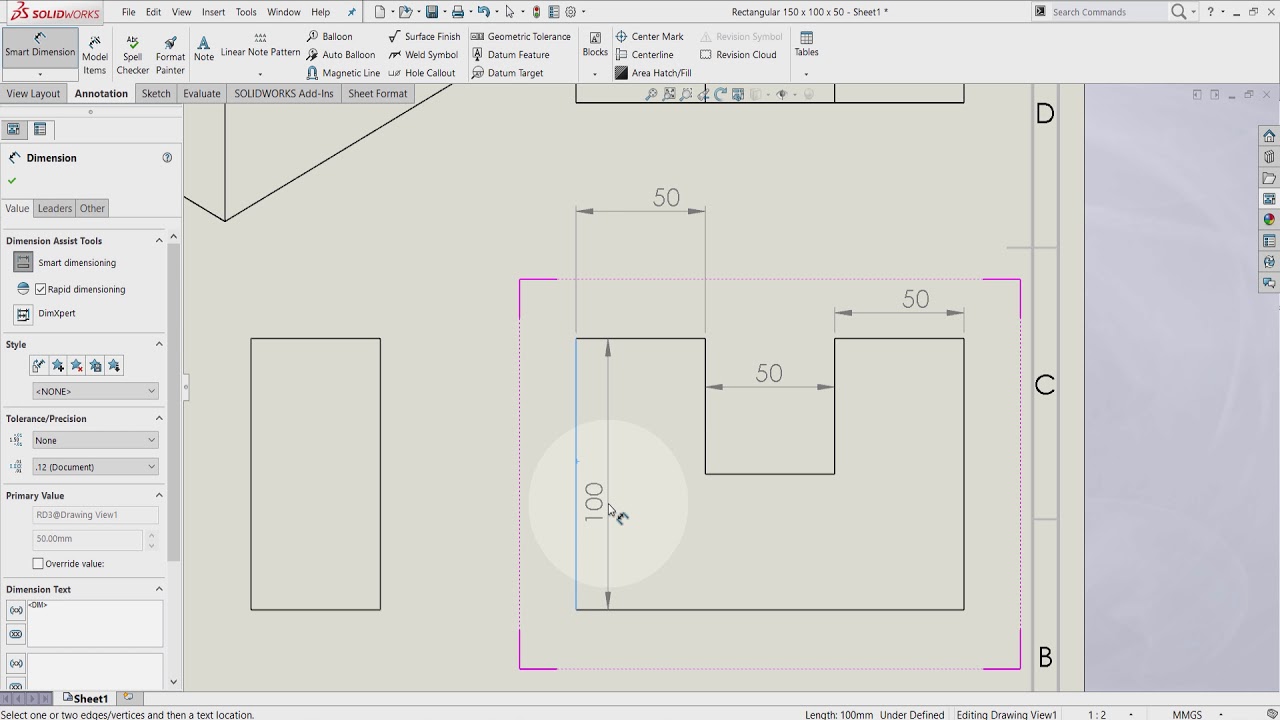
Task: Apply Area Hatch/Fill
Action: click(653, 73)
